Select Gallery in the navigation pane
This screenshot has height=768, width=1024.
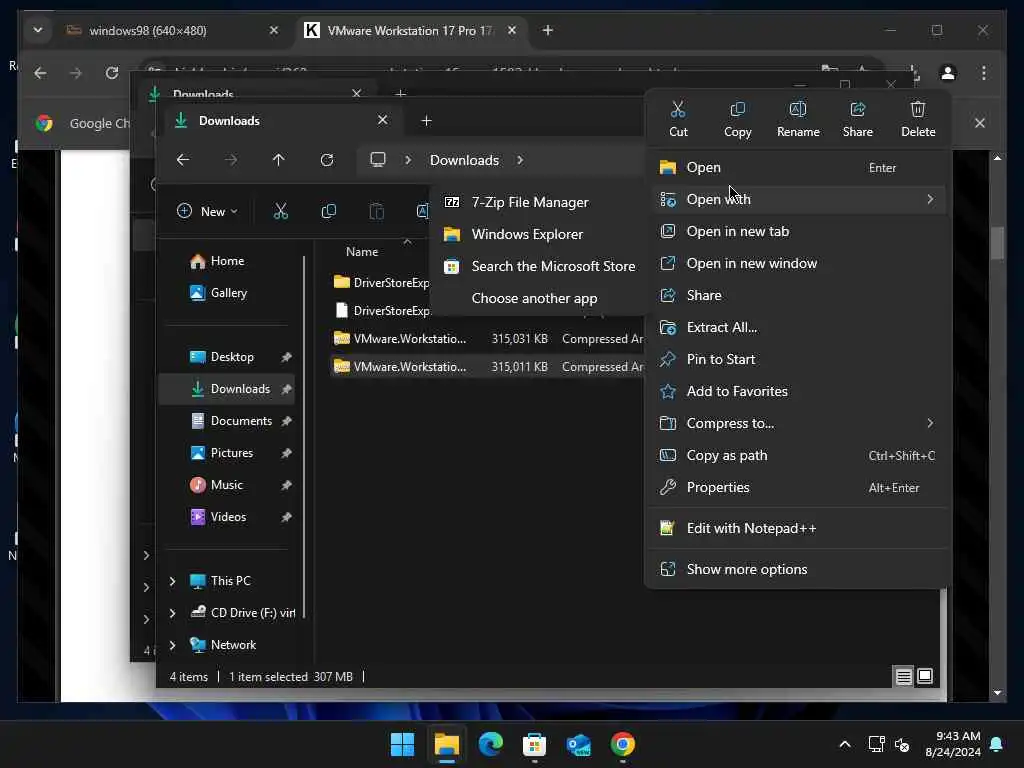227,293
